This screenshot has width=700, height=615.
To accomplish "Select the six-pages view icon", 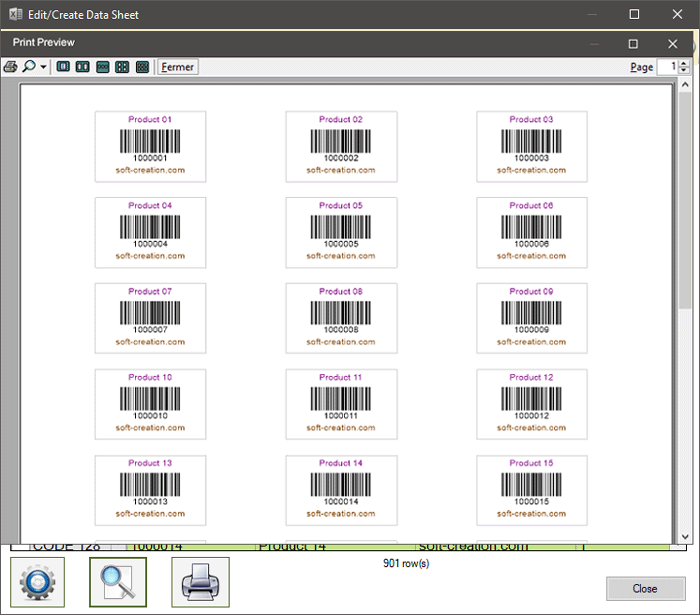I will 142,67.
